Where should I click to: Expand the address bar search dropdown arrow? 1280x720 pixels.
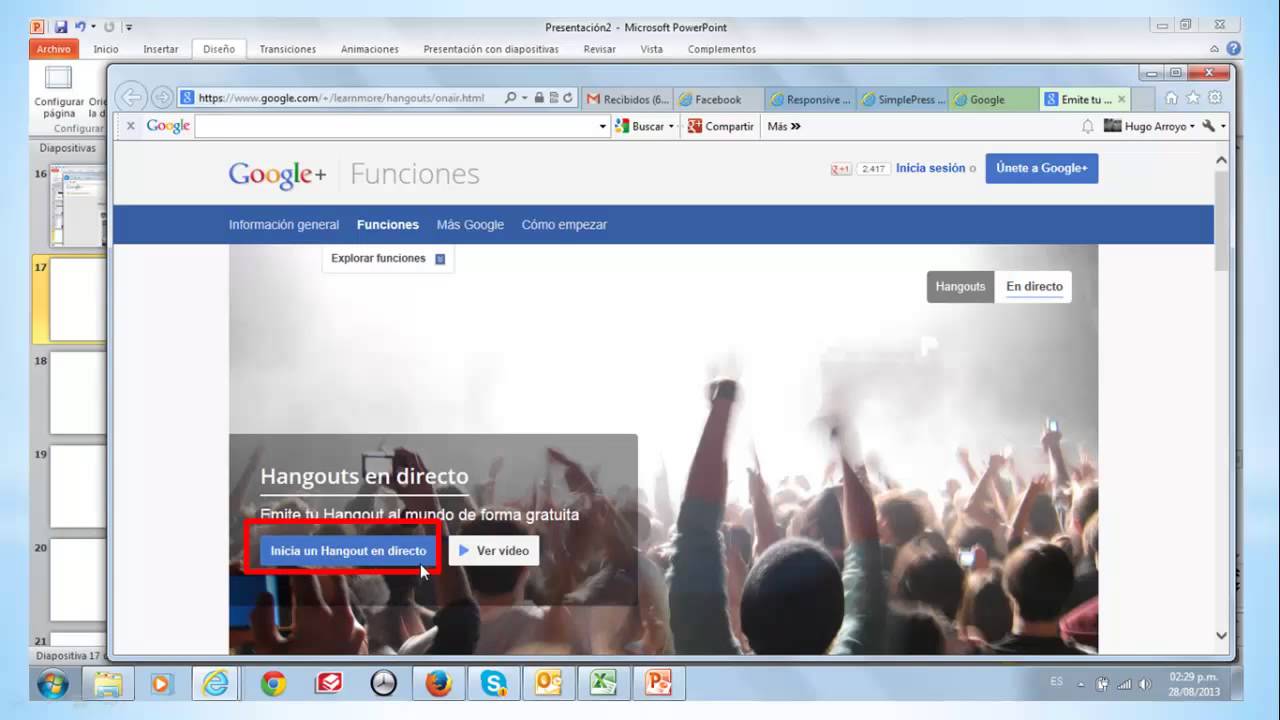coord(524,98)
